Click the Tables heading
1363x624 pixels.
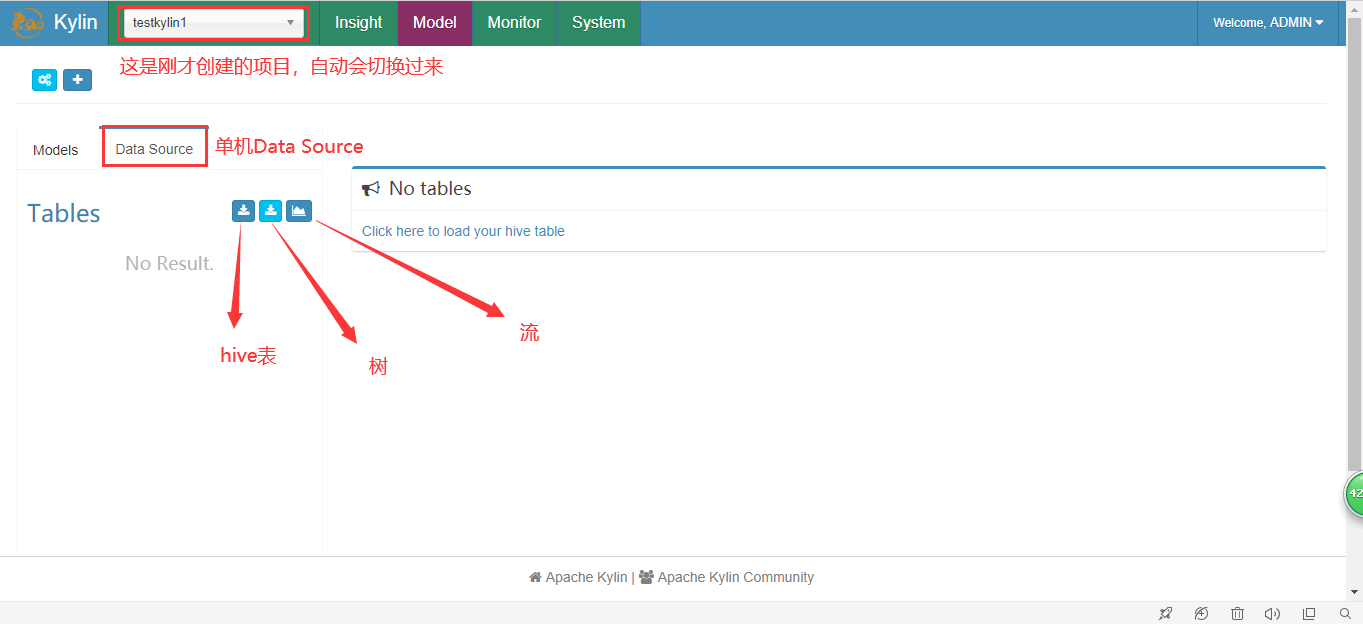[x=64, y=213]
